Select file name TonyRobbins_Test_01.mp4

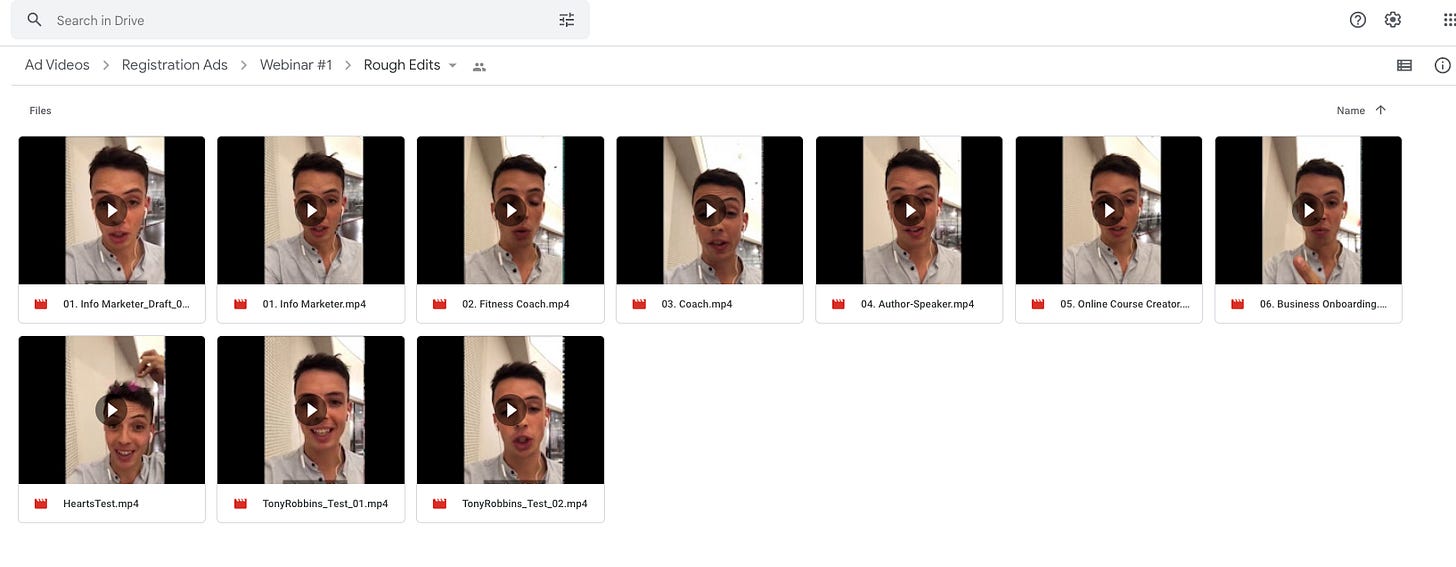click(325, 504)
